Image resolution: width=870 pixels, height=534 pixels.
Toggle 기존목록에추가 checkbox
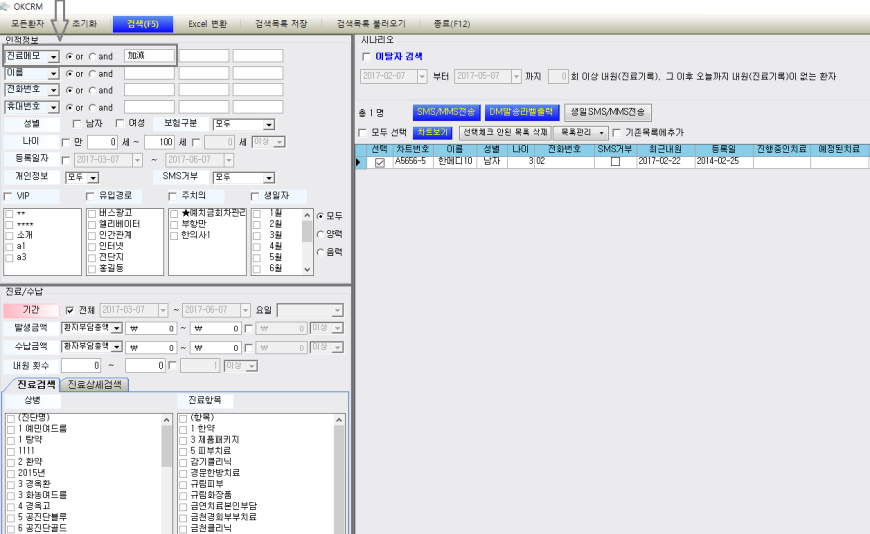(616, 133)
